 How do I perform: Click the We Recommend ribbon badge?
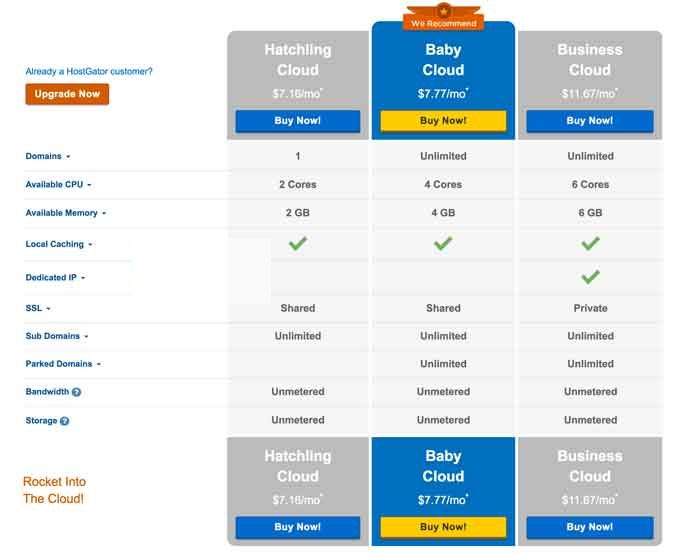click(x=444, y=18)
